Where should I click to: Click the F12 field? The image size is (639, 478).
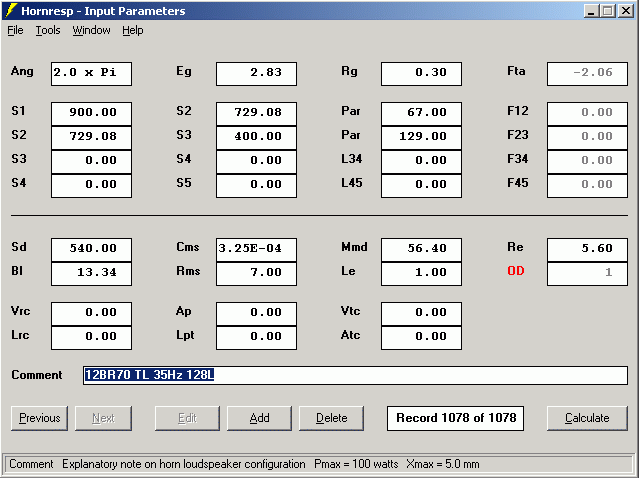coord(587,114)
